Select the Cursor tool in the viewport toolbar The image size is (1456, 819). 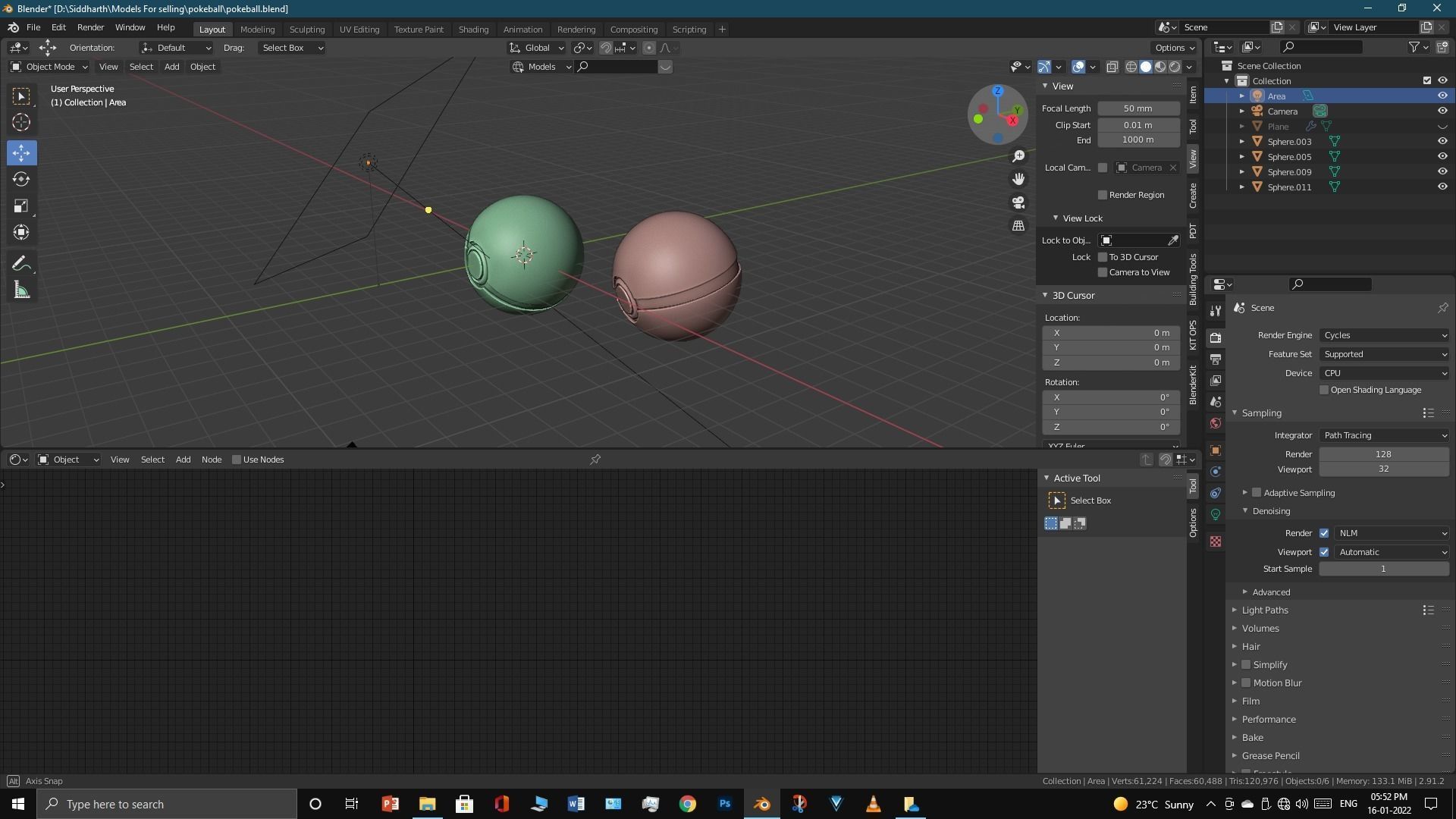click(x=21, y=122)
